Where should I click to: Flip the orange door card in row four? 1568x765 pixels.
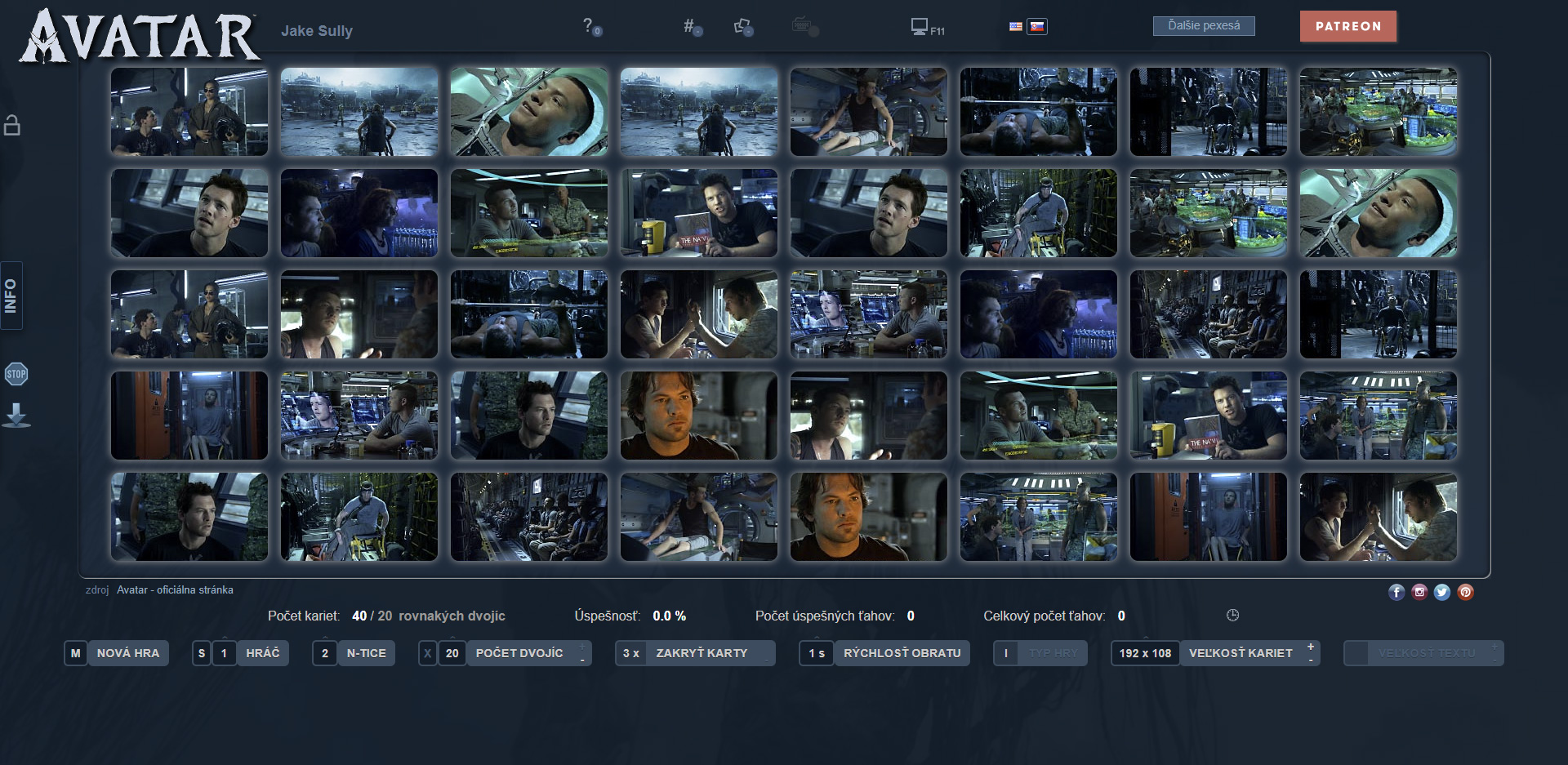click(x=189, y=416)
